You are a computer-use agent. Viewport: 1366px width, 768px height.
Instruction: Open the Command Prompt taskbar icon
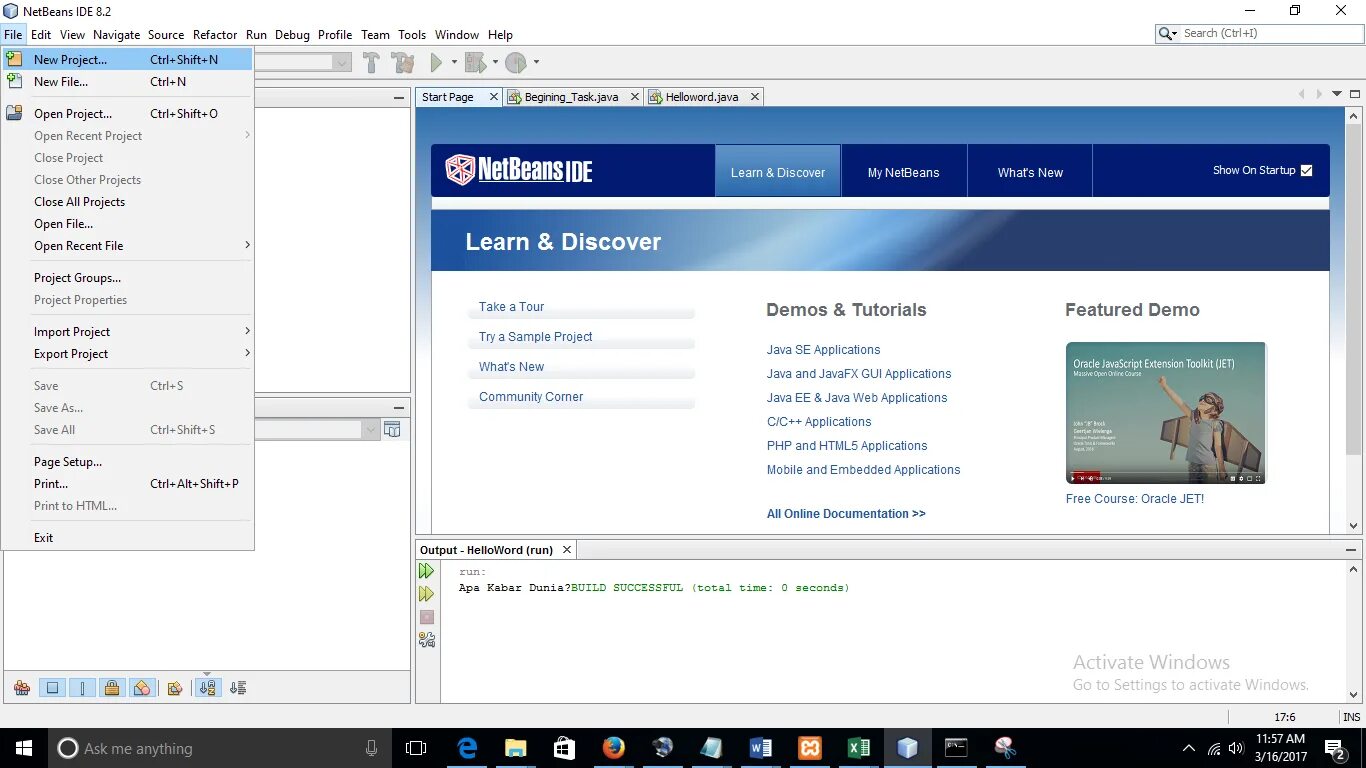(956, 748)
